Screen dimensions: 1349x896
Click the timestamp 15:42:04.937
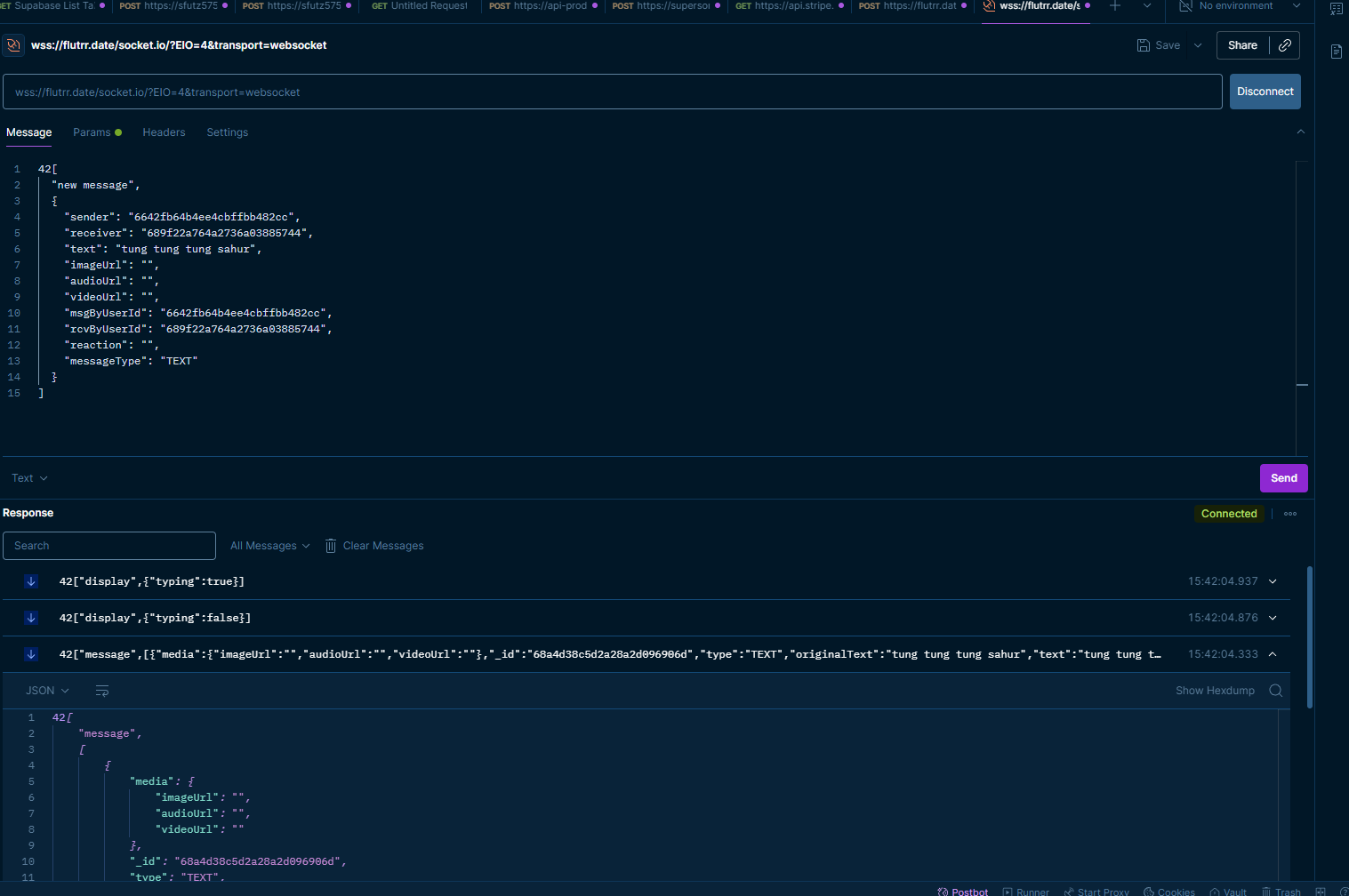click(1223, 581)
